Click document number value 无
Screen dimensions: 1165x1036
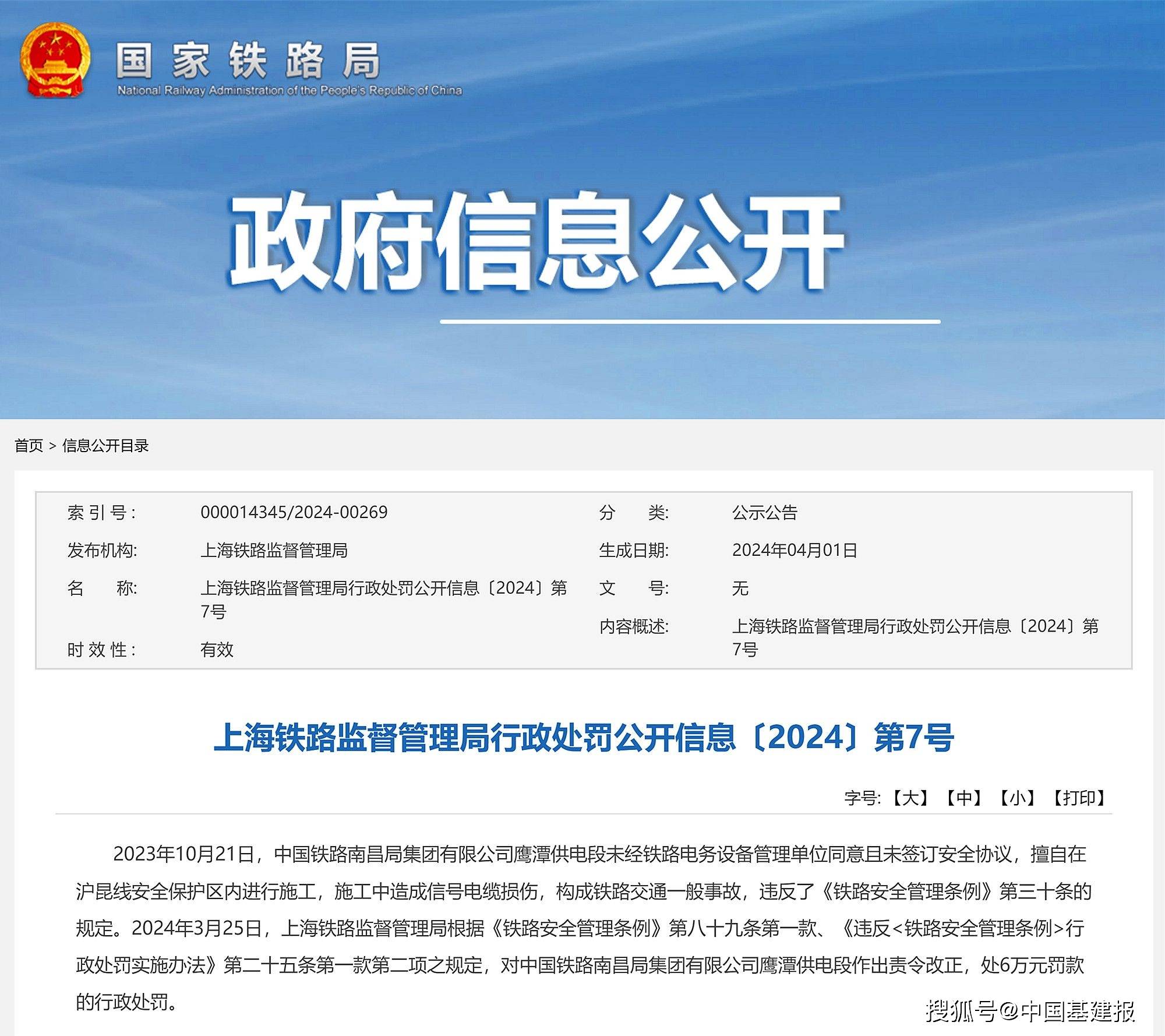(x=740, y=588)
